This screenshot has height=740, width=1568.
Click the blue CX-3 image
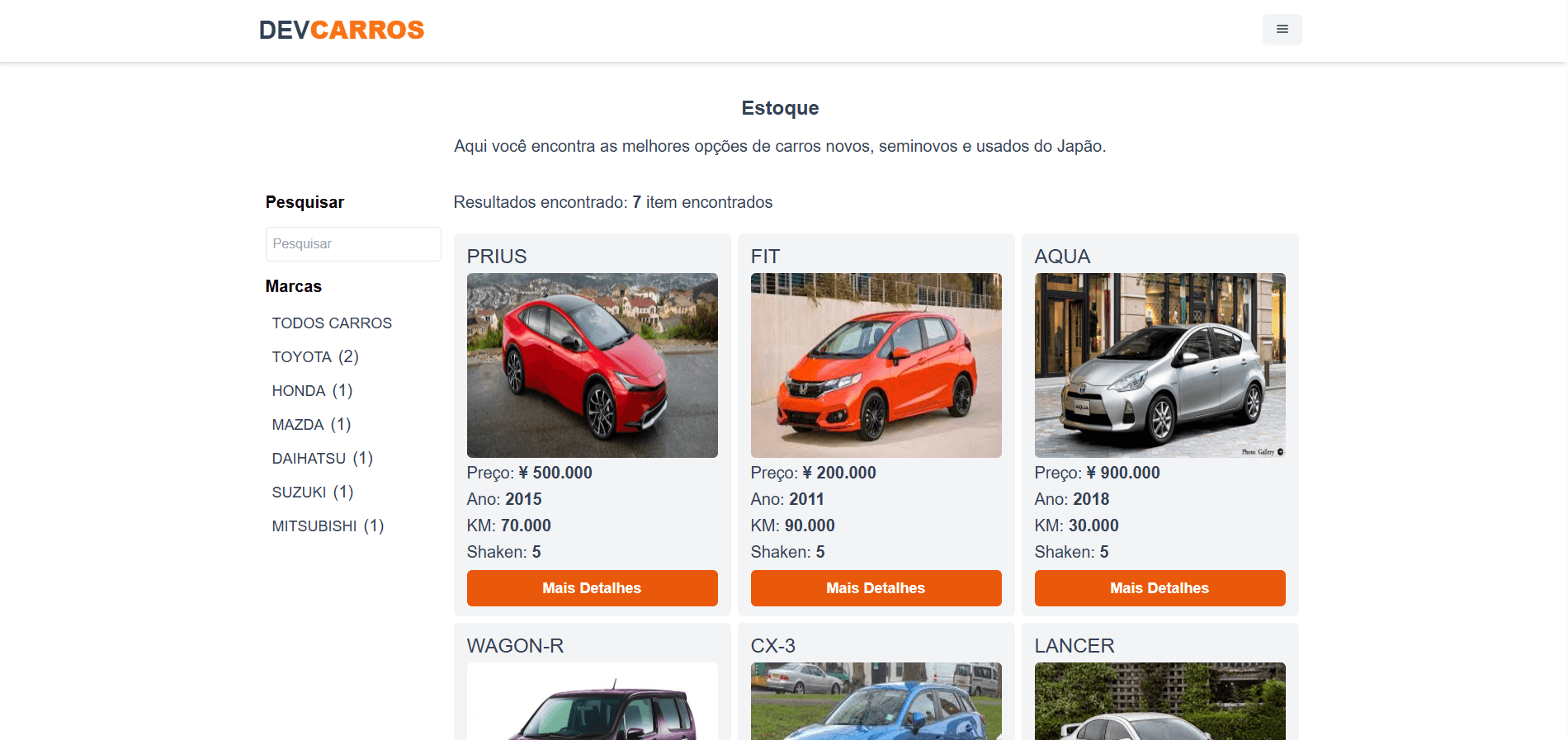click(x=876, y=701)
